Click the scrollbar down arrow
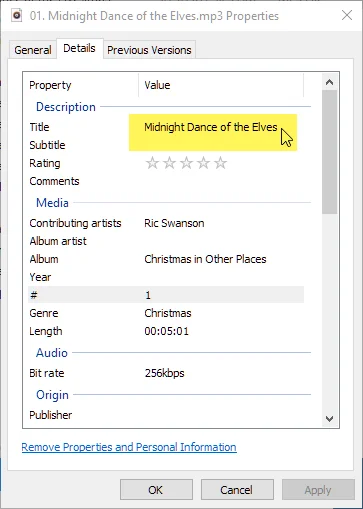Image resolution: width=363 pixels, height=509 pixels. 329,419
